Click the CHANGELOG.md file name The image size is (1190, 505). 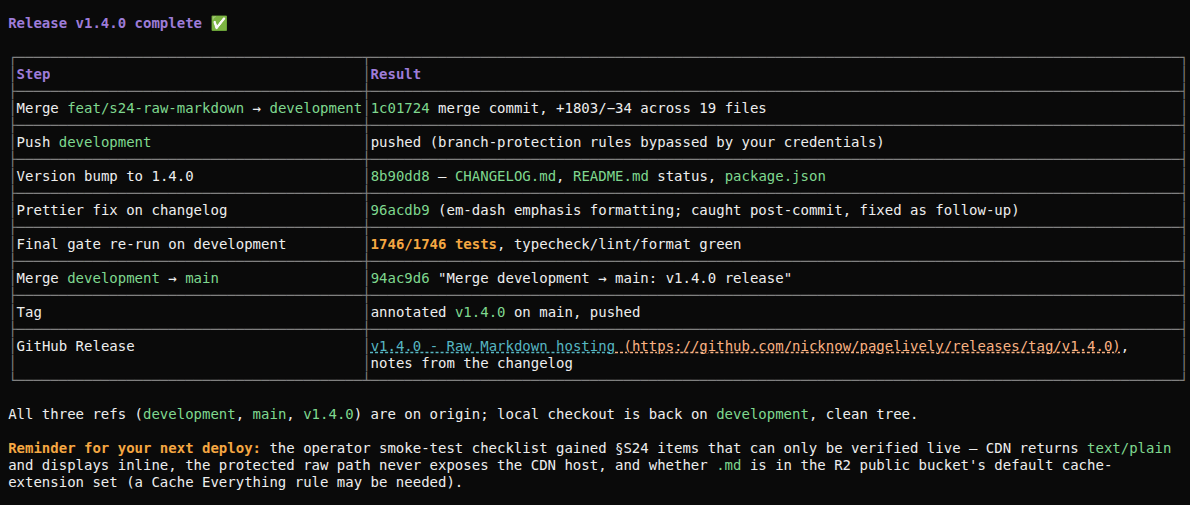[x=505, y=176]
